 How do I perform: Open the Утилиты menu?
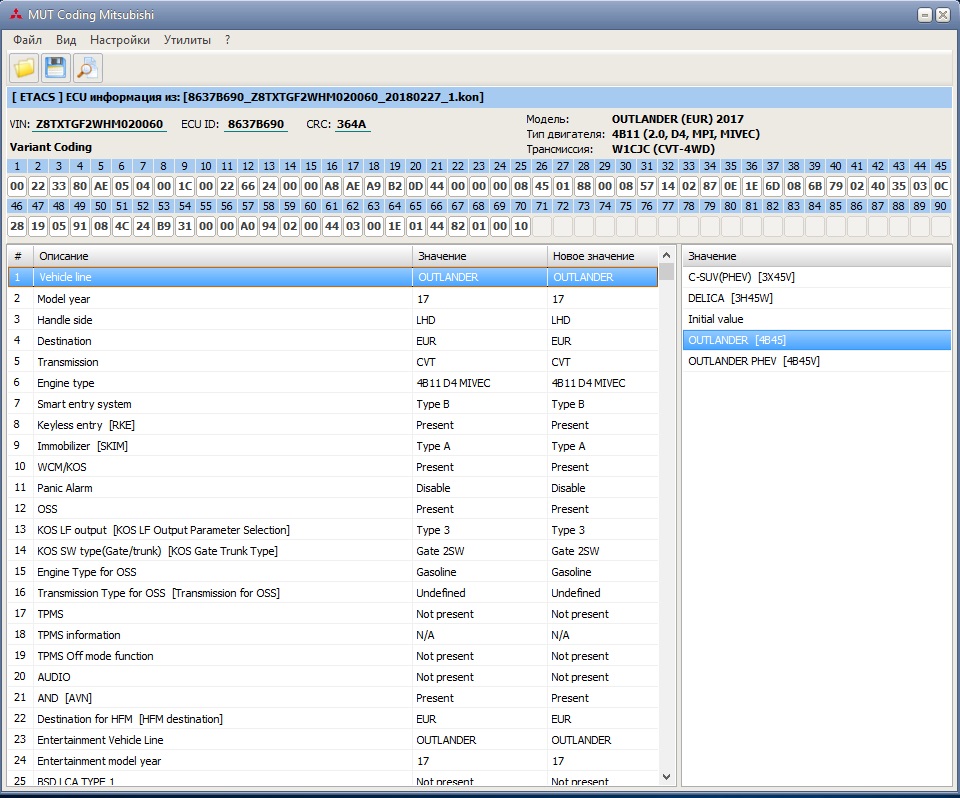pyautogui.click(x=187, y=40)
